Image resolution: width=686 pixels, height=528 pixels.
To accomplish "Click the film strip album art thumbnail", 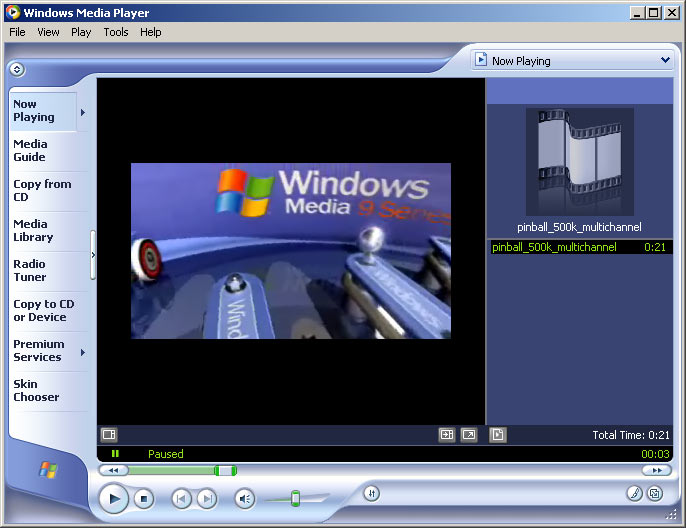I will coord(580,161).
